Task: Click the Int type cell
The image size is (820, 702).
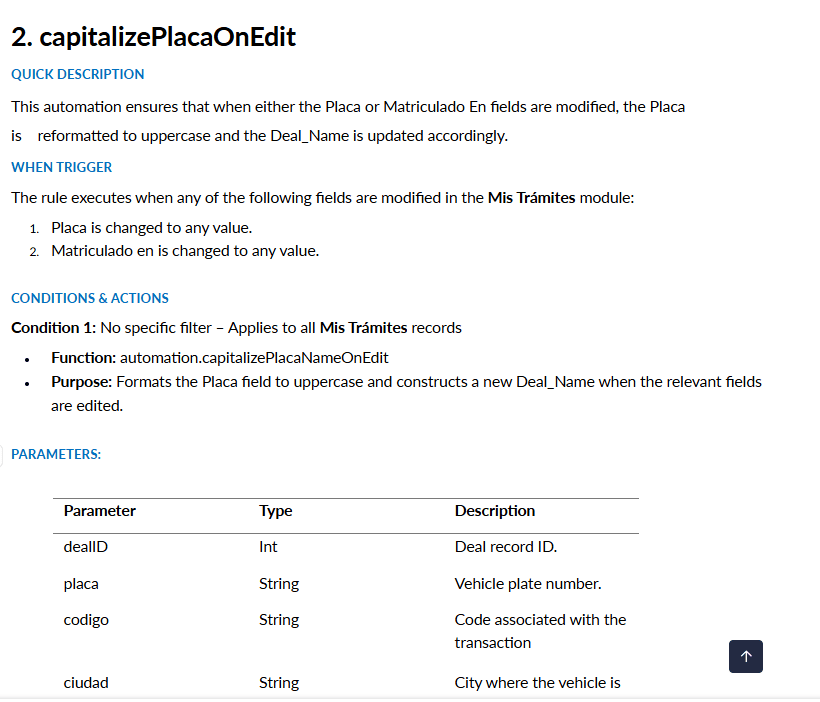Action: coord(268,547)
